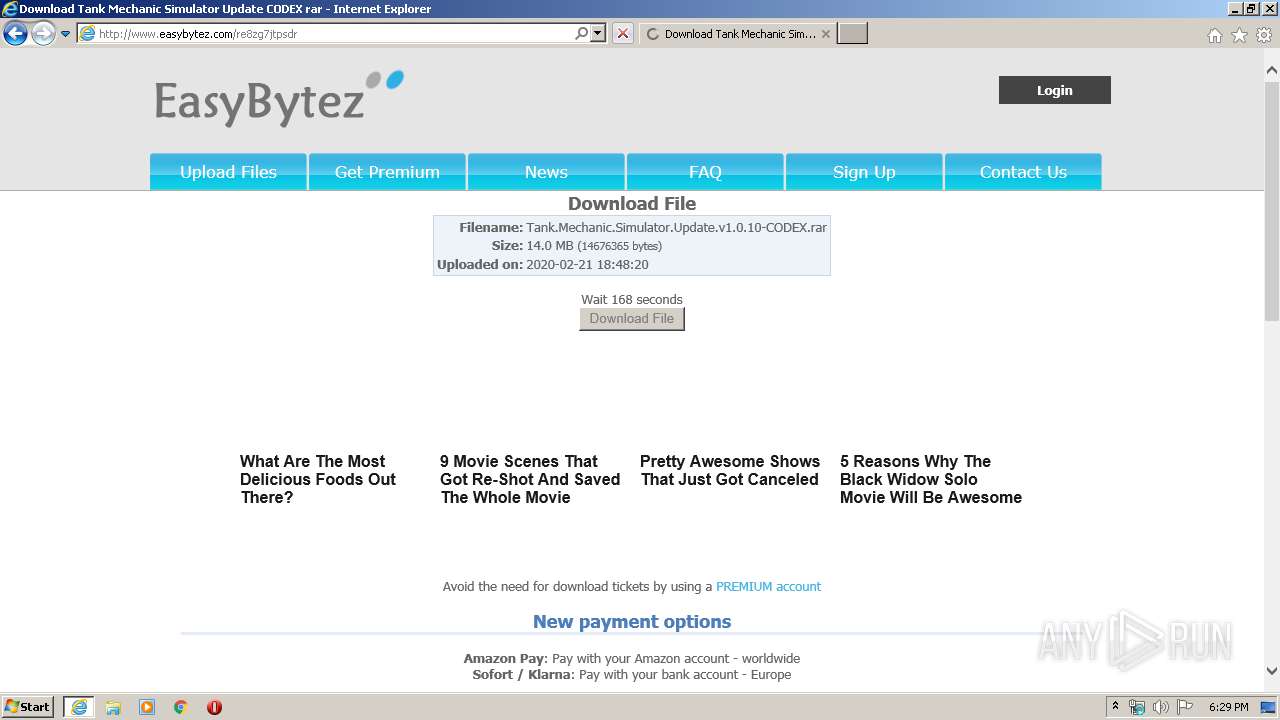Click the search magnifier in address bar
The height and width of the screenshot is (720, 1280).
582,33
